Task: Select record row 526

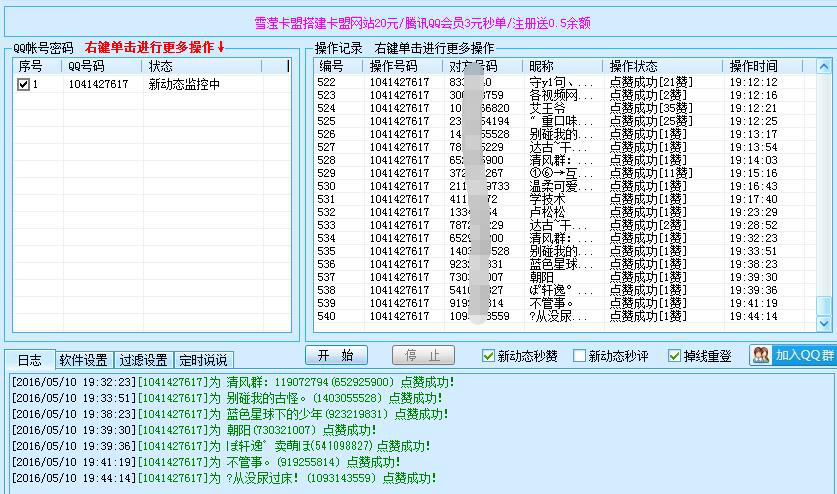Action: pos(565,134)
